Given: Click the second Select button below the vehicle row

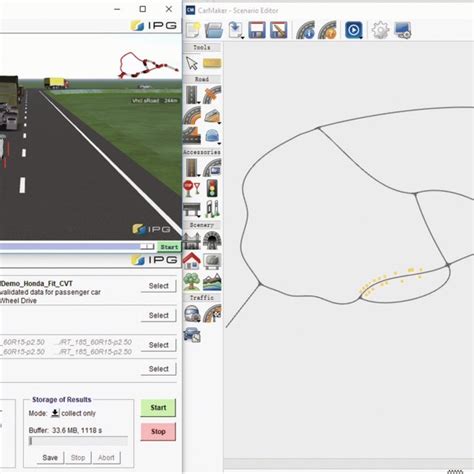Looking at the screenshot, I should point(159,315).
